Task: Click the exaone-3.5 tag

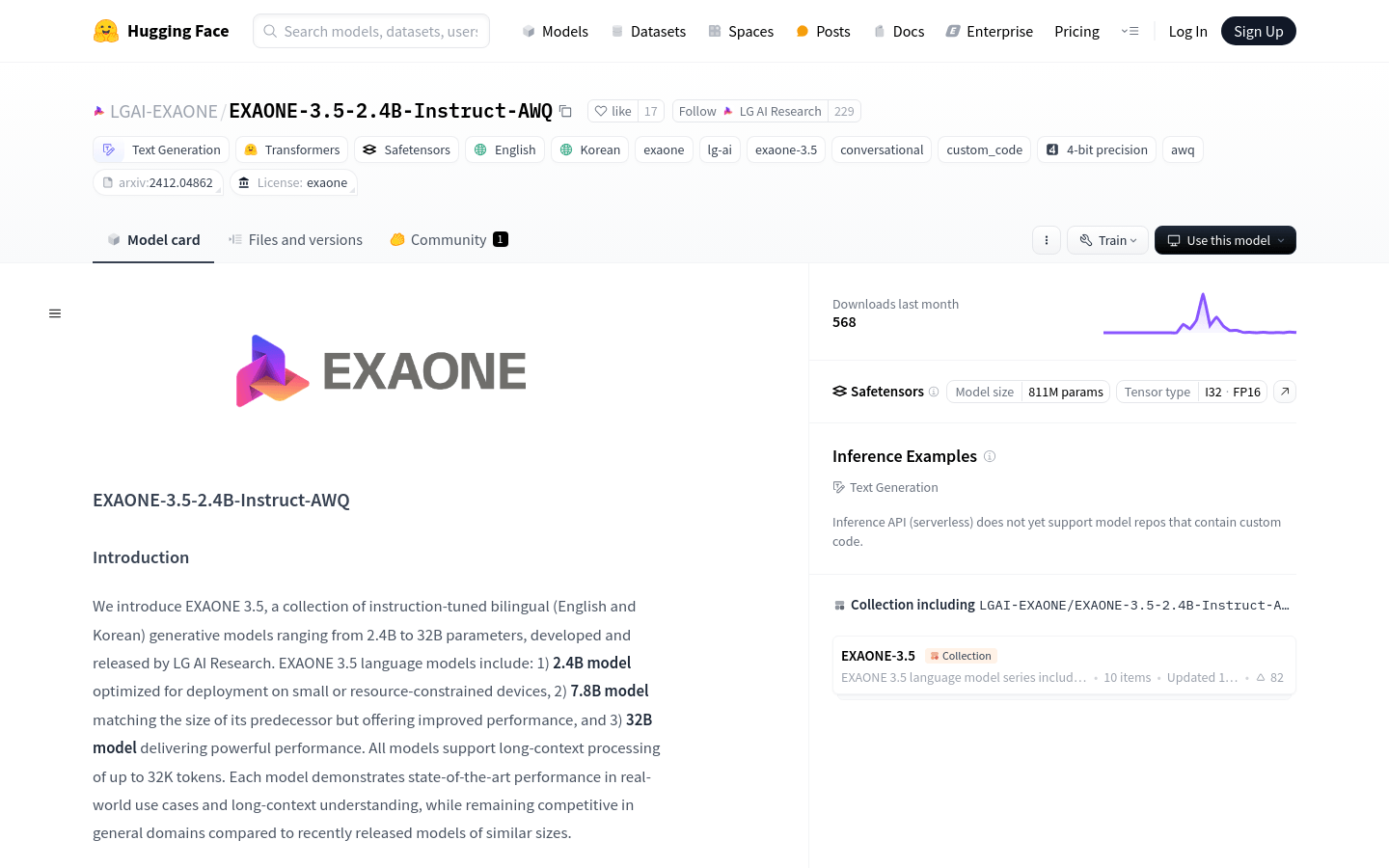Action: 786,149
